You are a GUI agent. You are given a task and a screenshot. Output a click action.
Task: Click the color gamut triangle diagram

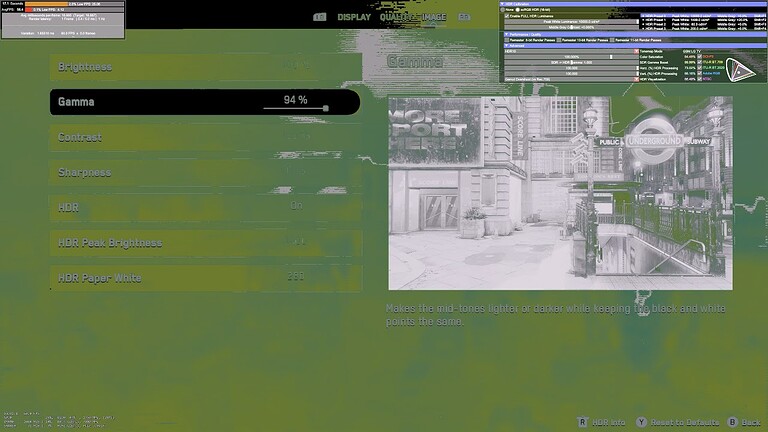click(741, 69)
